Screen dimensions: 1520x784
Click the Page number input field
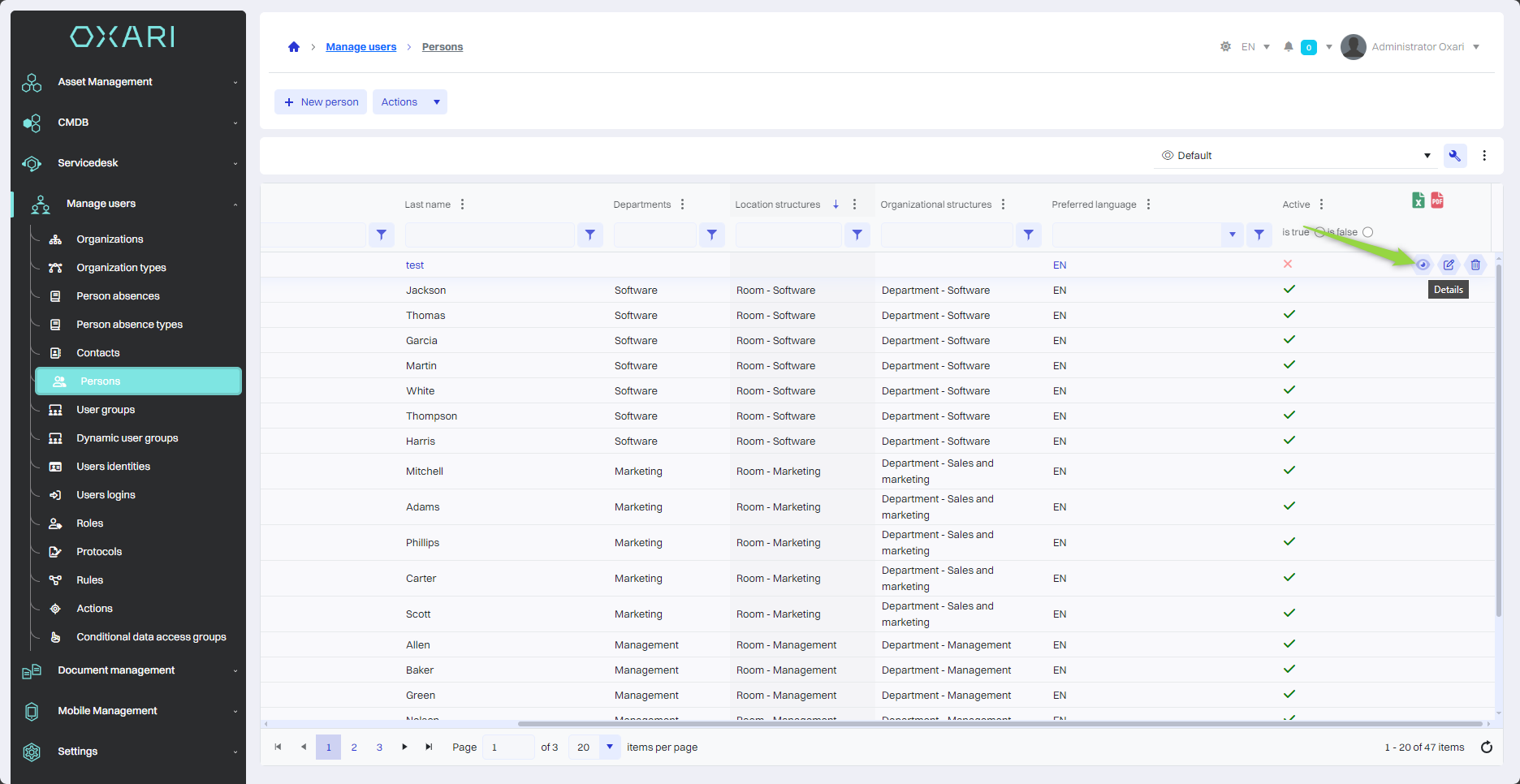[507, 747]
